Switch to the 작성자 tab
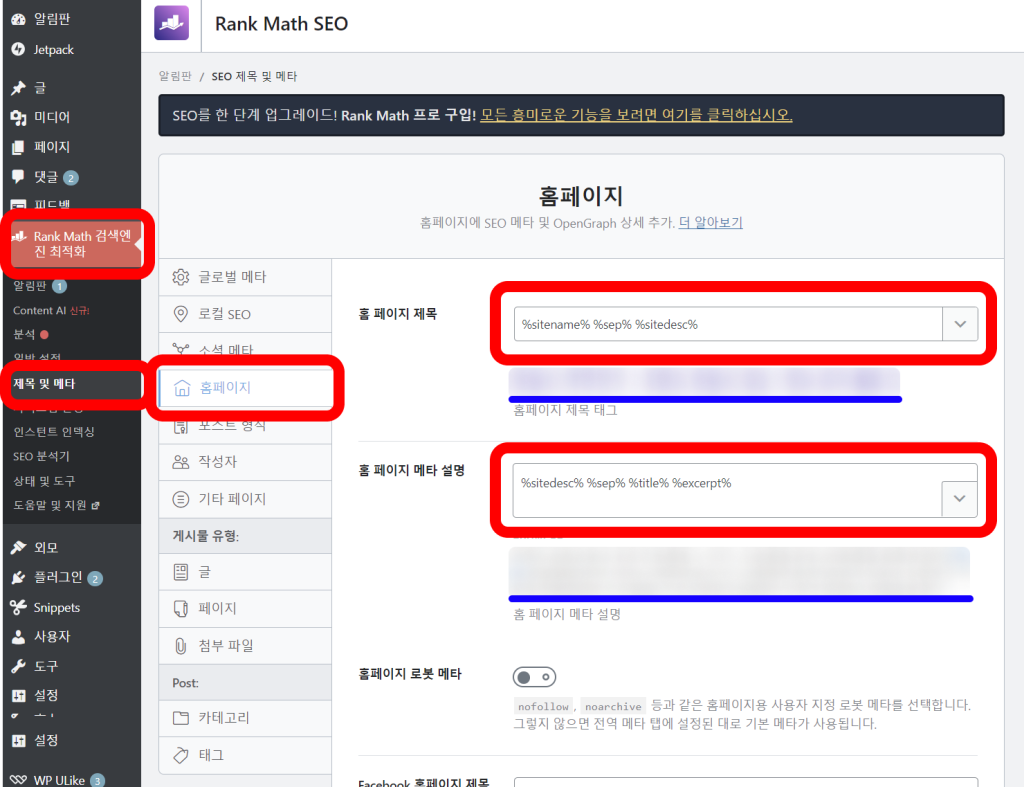This screenshot has height=787, width=1024. (245, 462)
